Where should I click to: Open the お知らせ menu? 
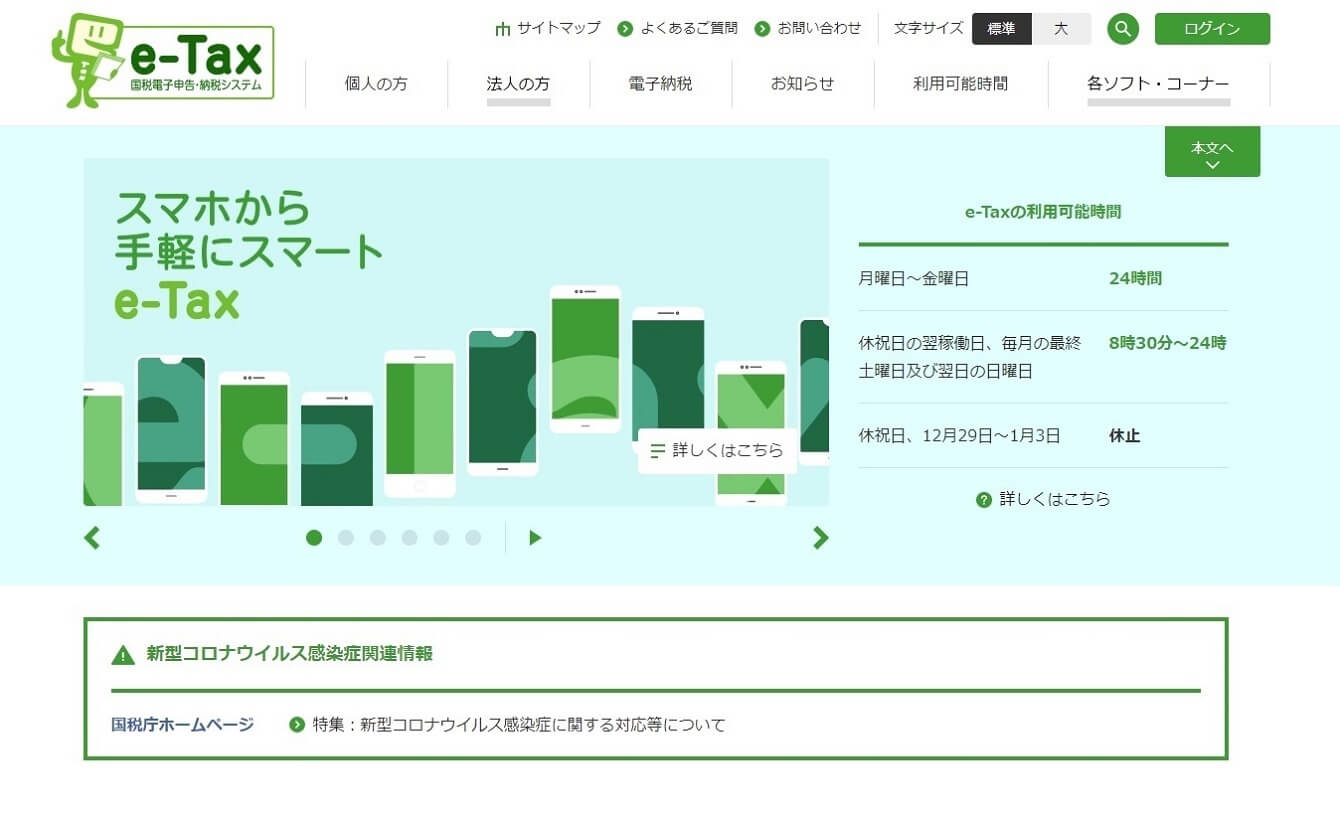point(802,84)
